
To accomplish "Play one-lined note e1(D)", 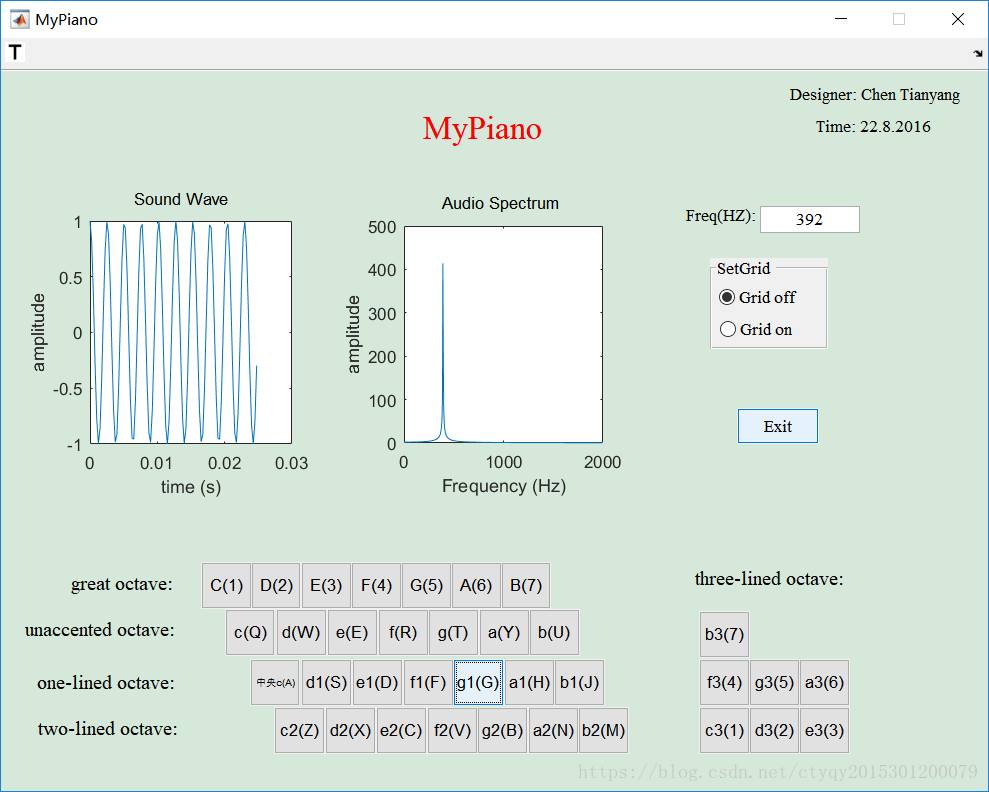I will tap(377, 682).
